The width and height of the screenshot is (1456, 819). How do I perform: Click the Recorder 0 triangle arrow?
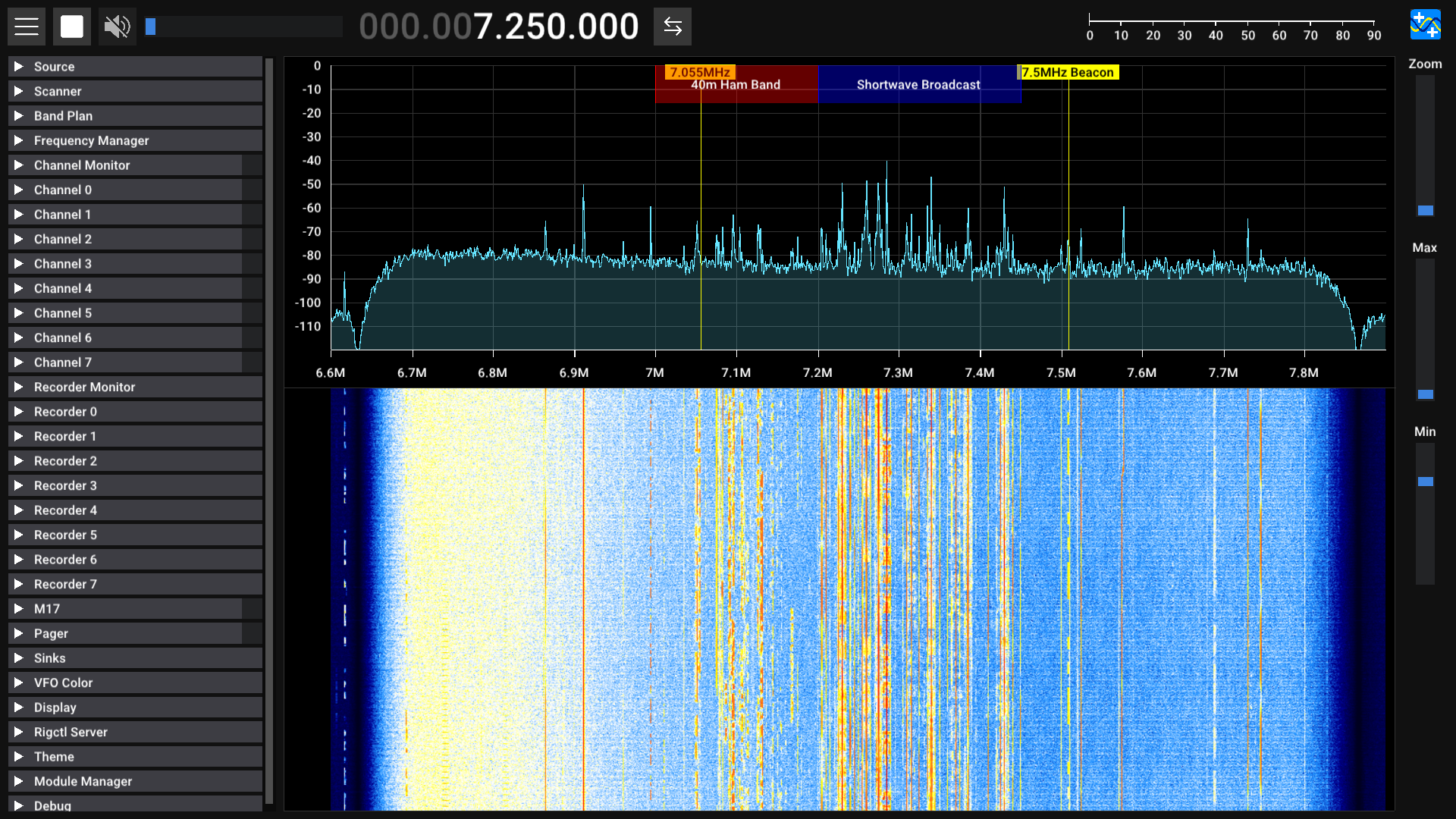(x=19, y=412)
